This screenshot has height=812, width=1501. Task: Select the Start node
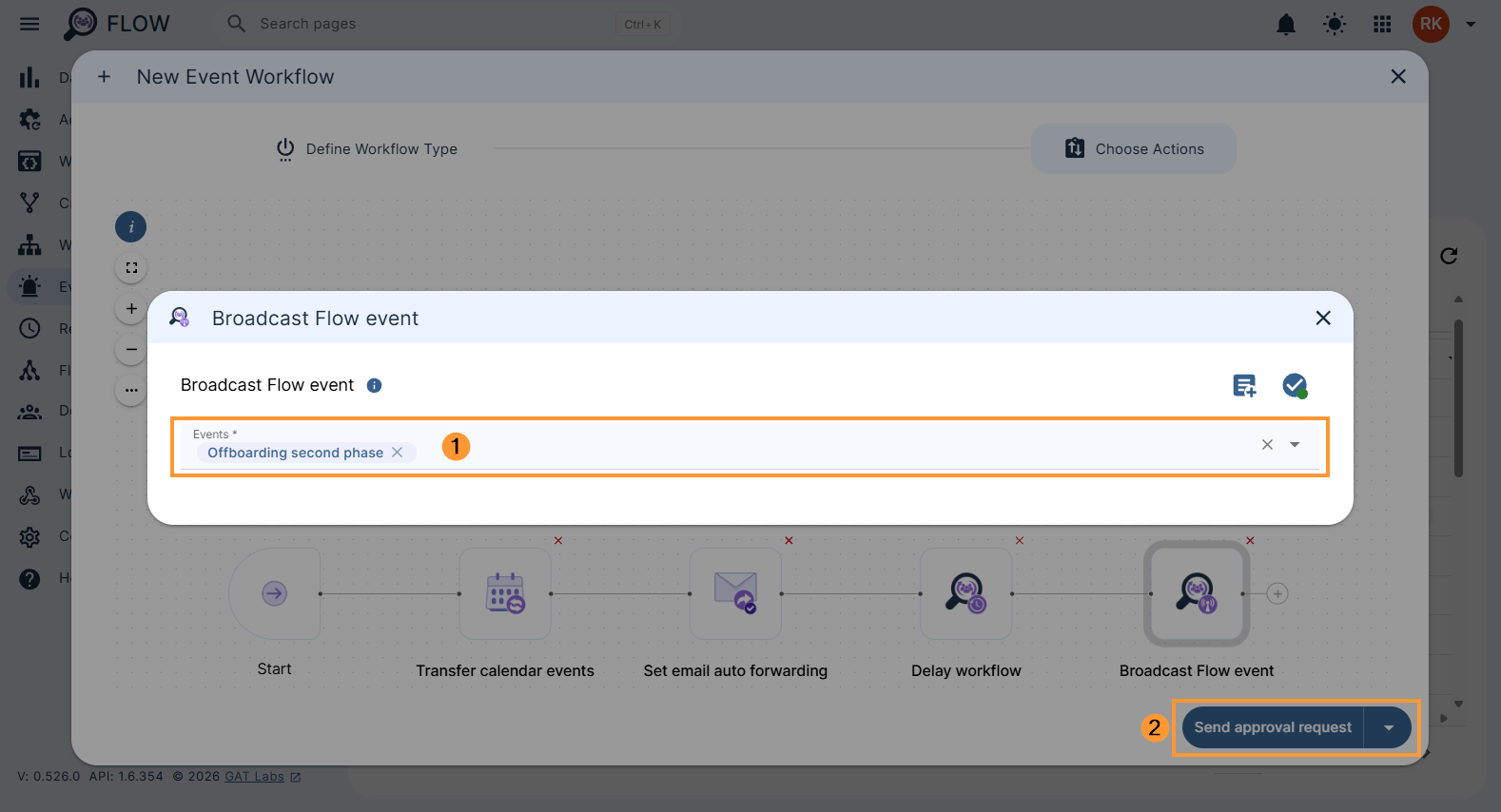[275, 593]
